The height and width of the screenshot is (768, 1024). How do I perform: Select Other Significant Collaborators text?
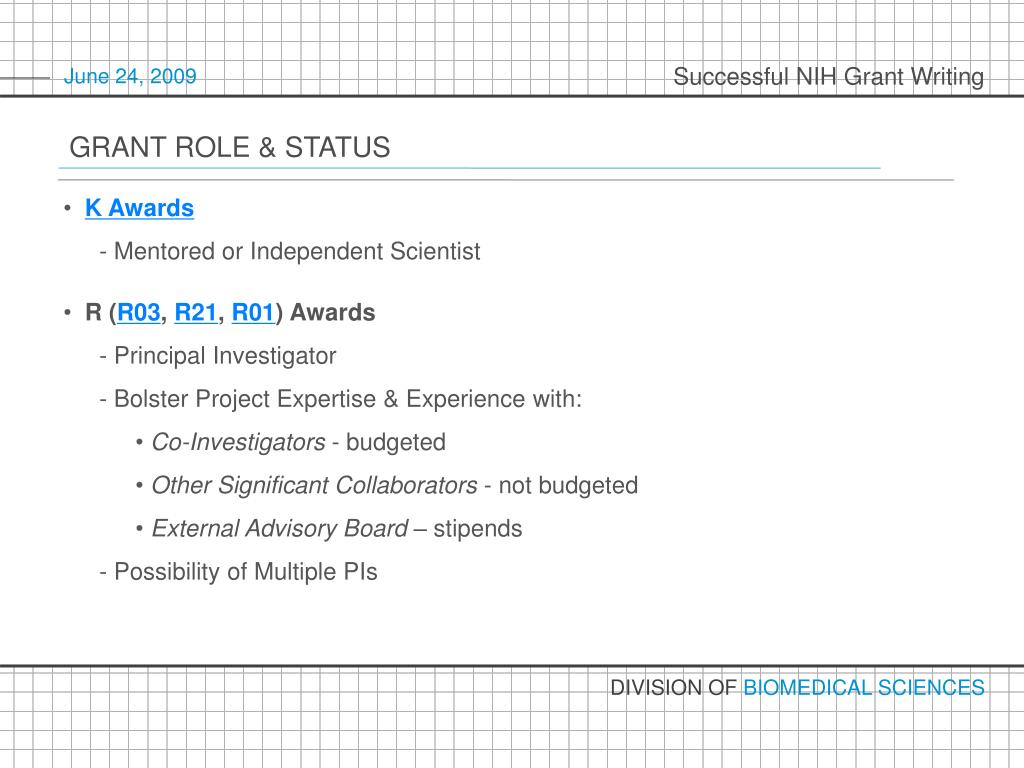tap(314, 485)
